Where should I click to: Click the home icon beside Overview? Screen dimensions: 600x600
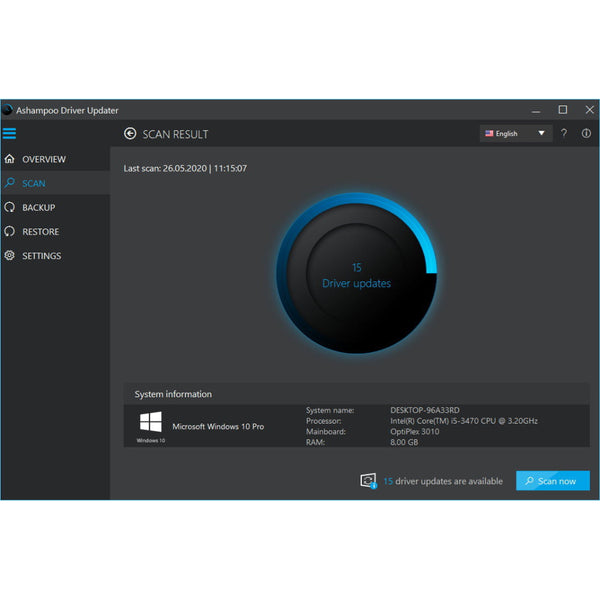[x=10, y=158]
